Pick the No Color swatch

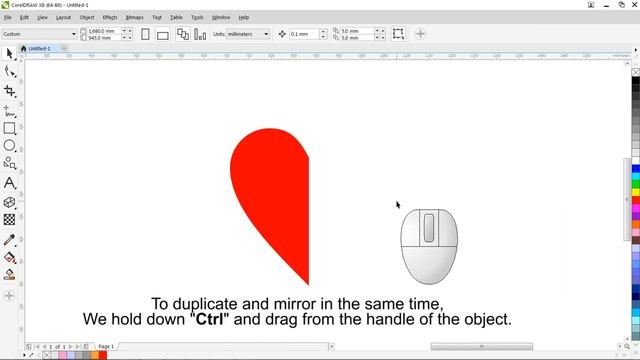46,355
